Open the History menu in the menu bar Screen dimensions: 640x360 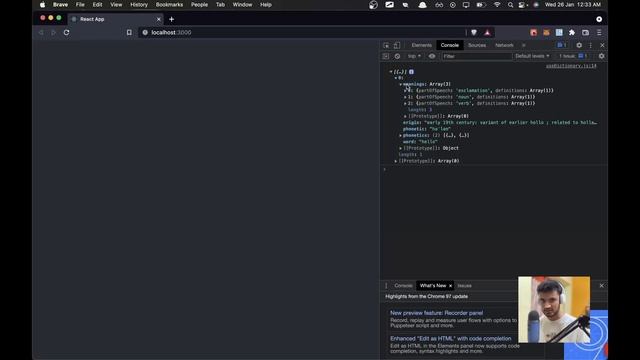pos(139,5)
